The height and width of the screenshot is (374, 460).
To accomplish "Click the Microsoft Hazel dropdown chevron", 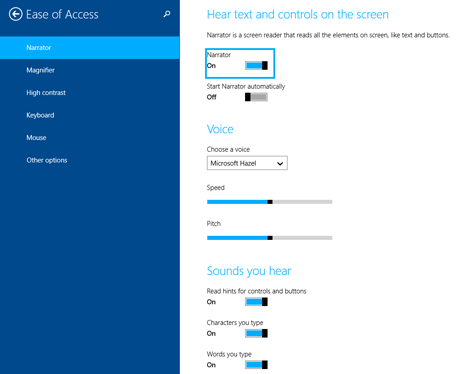I will point(280,163).
